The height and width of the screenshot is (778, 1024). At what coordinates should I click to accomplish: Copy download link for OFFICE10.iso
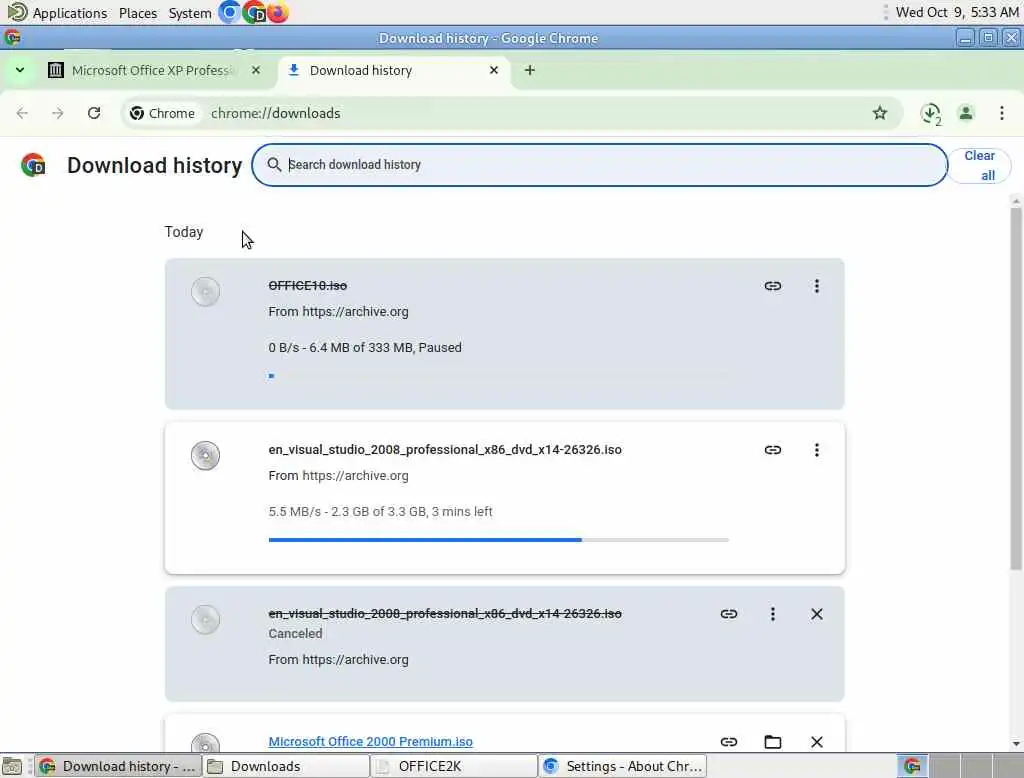click(x=773, y=286)
